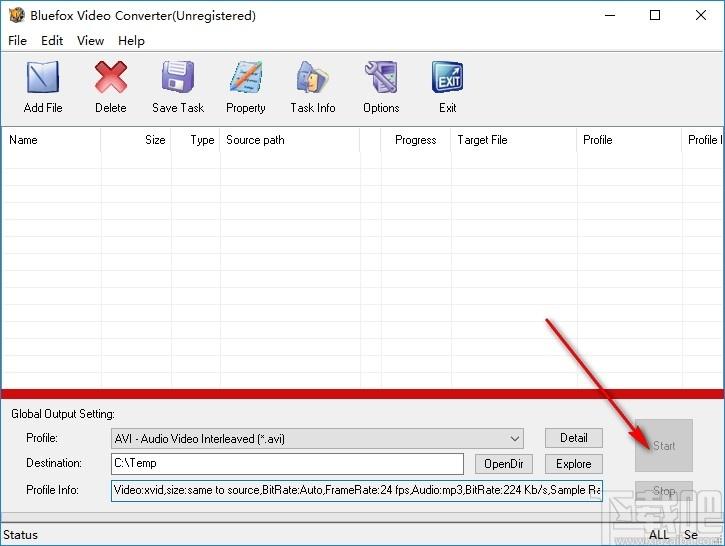Click the red Delete icon
This screenshot has width=725, height=546.
pyautogui.click(x=111, y=77)
